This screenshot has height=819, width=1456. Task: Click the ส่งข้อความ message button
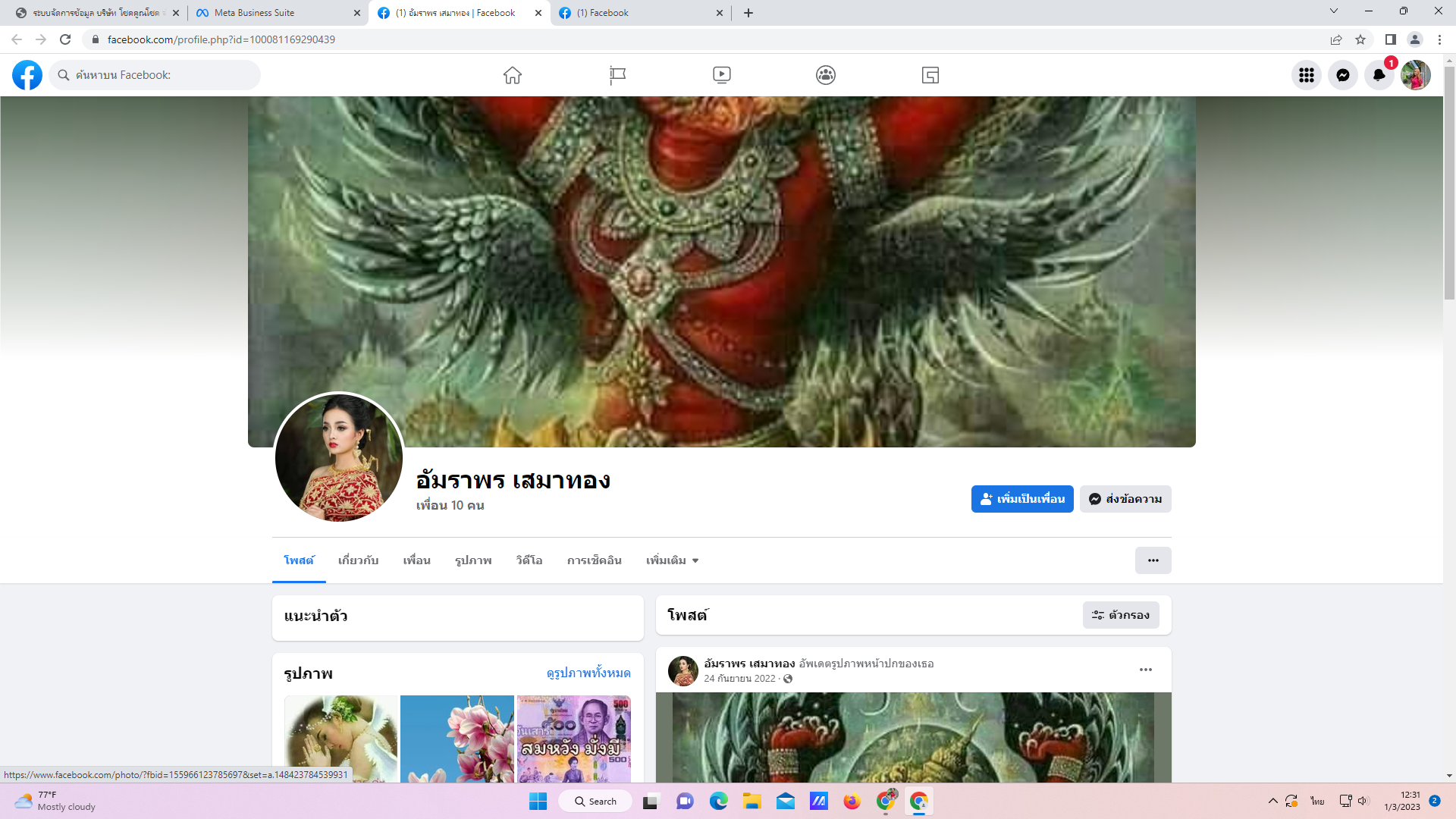[1125, 499]
